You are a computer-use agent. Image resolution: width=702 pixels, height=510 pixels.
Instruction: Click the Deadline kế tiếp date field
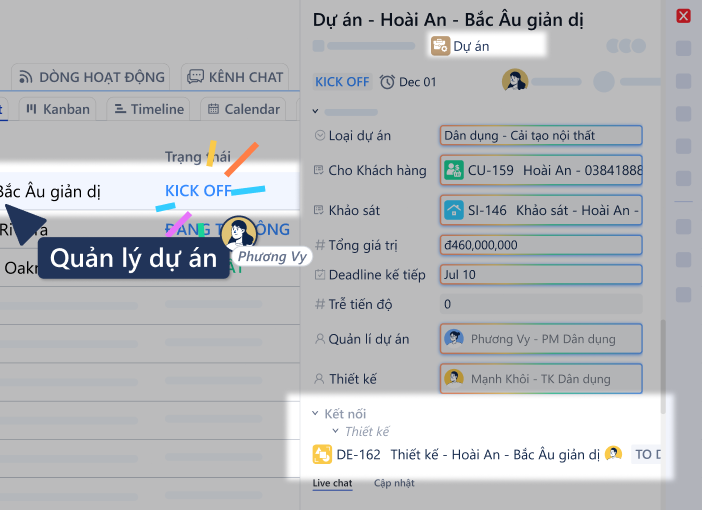[540, 274]
